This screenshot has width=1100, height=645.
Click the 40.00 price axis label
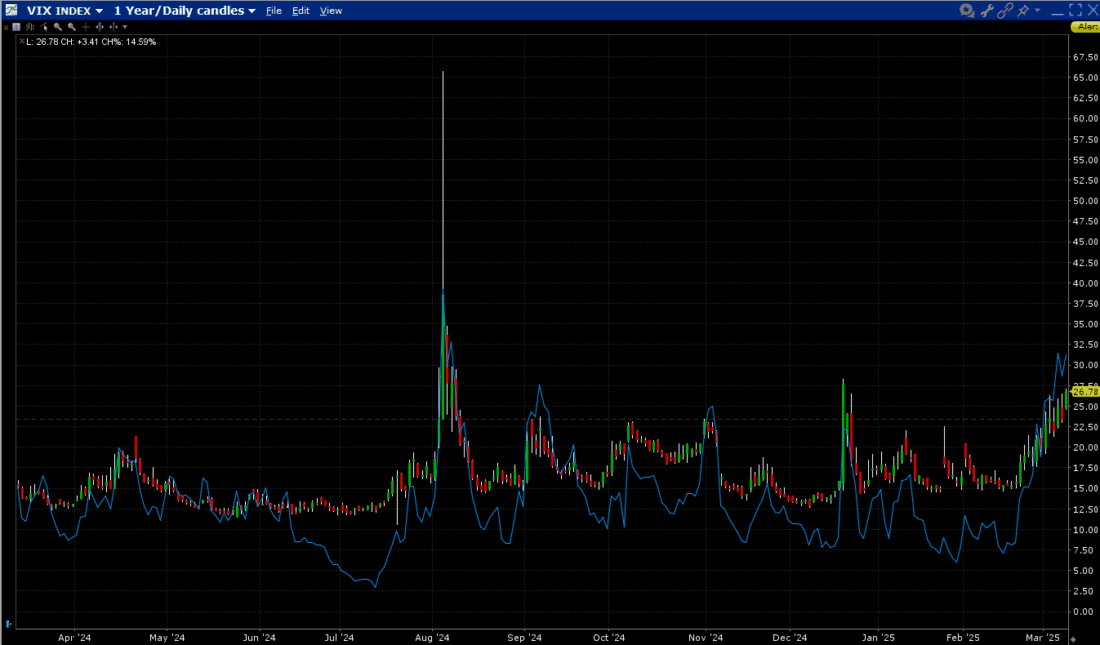(1085, 284)
